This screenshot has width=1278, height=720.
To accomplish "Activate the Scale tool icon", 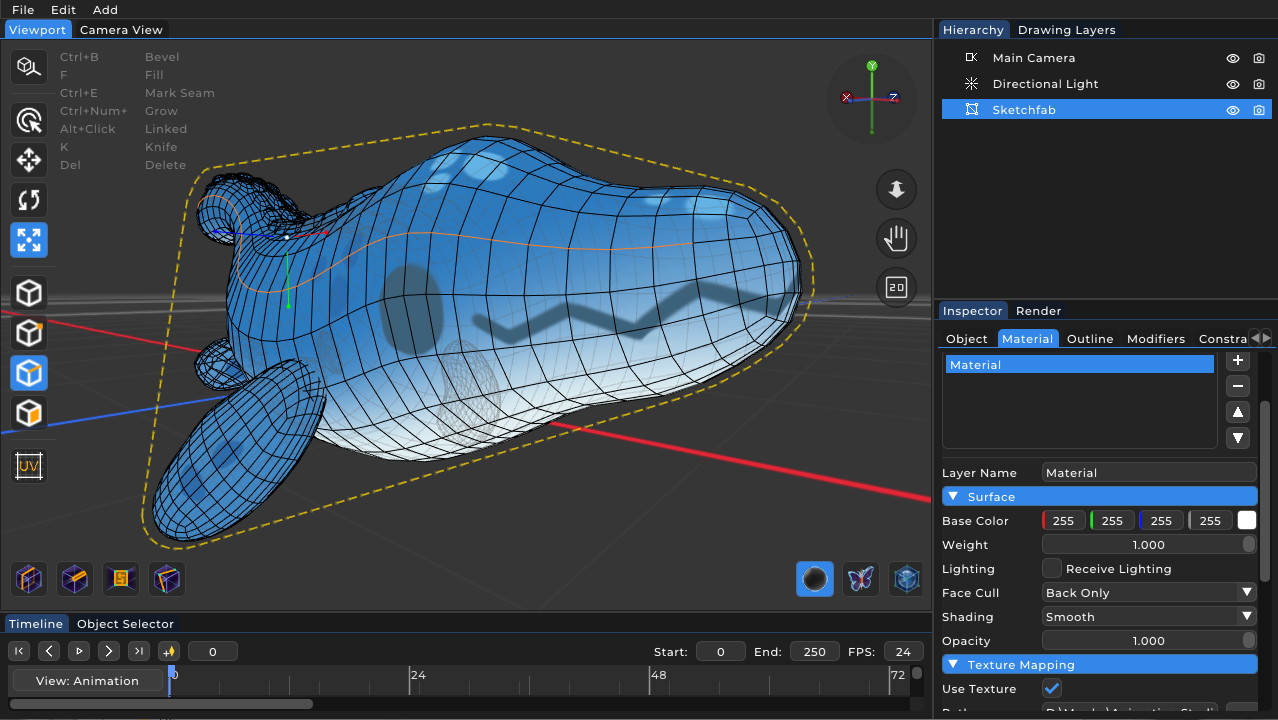I will click(29, 240).
